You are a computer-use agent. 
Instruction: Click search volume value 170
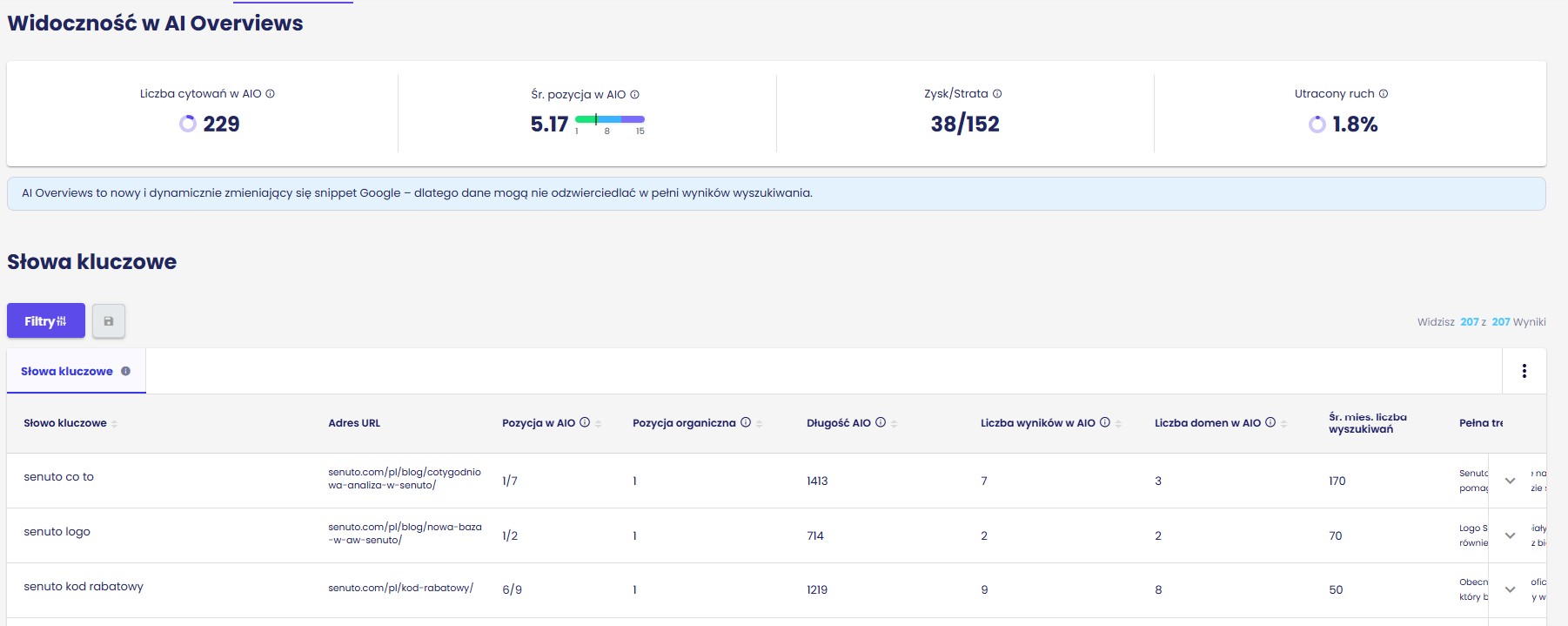pos(1337,481)
